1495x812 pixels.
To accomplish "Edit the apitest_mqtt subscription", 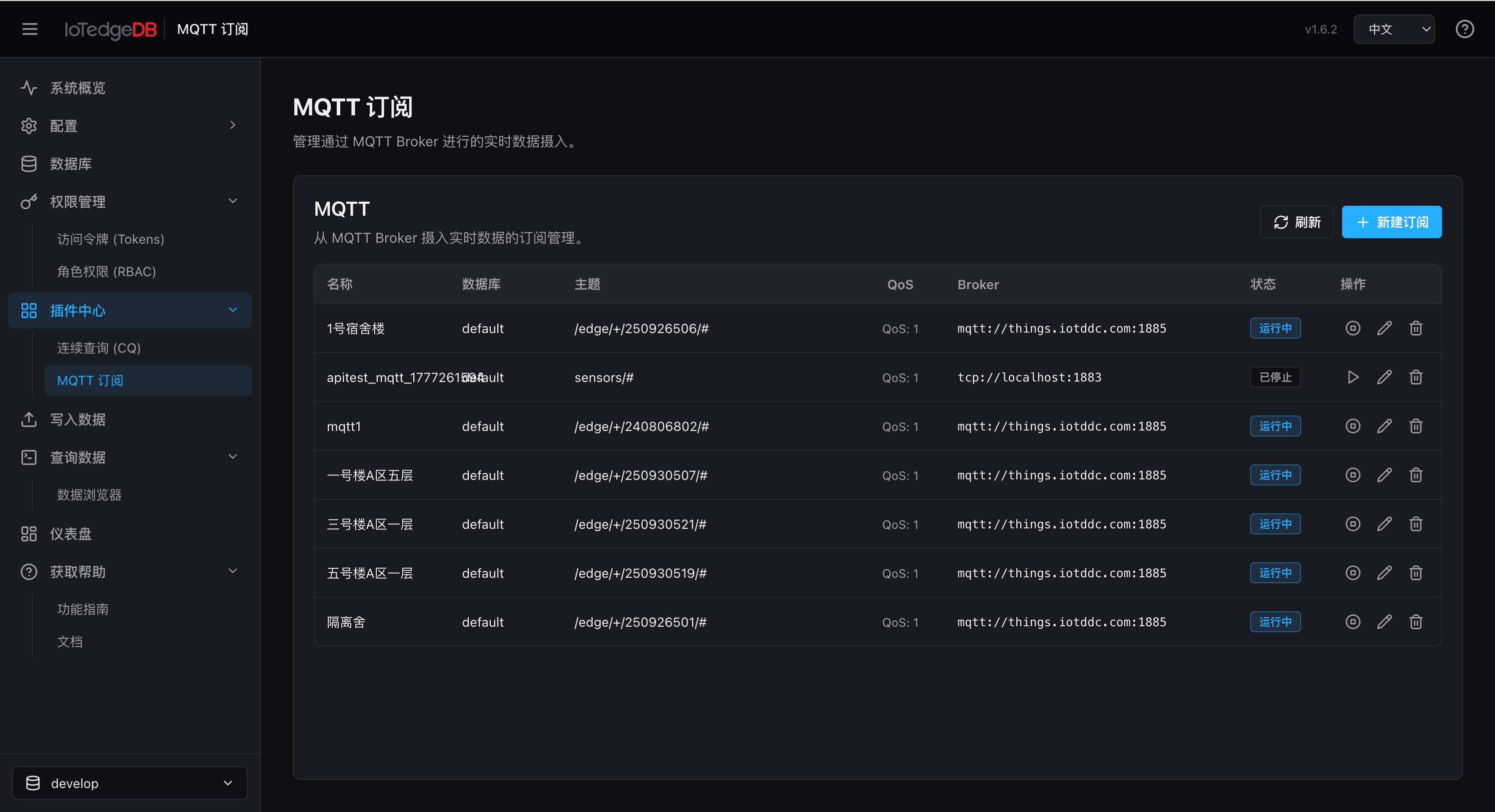I will point(1385,378).
